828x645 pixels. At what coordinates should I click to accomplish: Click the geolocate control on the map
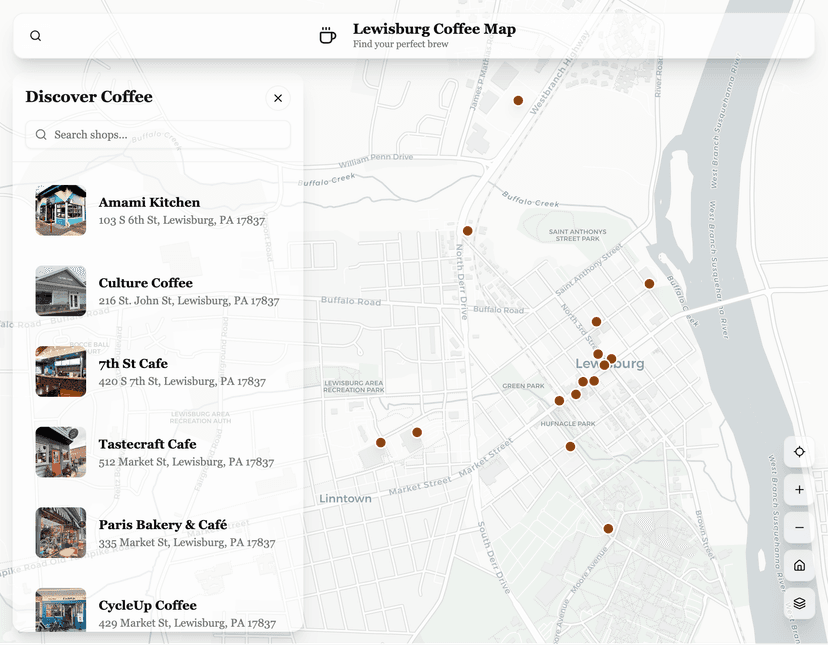(x=799, y=451)
